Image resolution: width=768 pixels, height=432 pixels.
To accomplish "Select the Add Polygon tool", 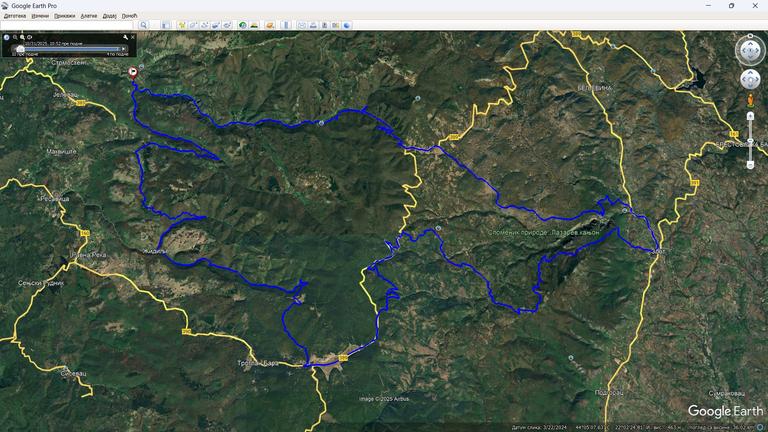I will (x=193, y=25).
